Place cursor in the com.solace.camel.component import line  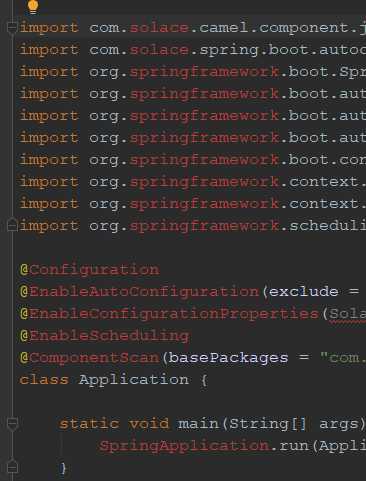(x=193, y=28)
